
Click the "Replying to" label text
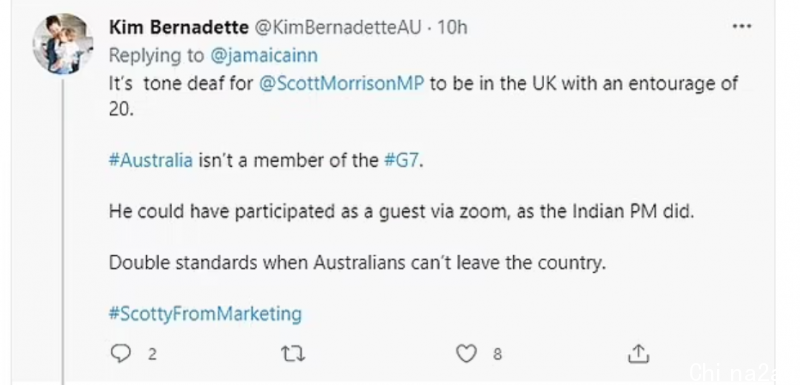coord(157,56)
